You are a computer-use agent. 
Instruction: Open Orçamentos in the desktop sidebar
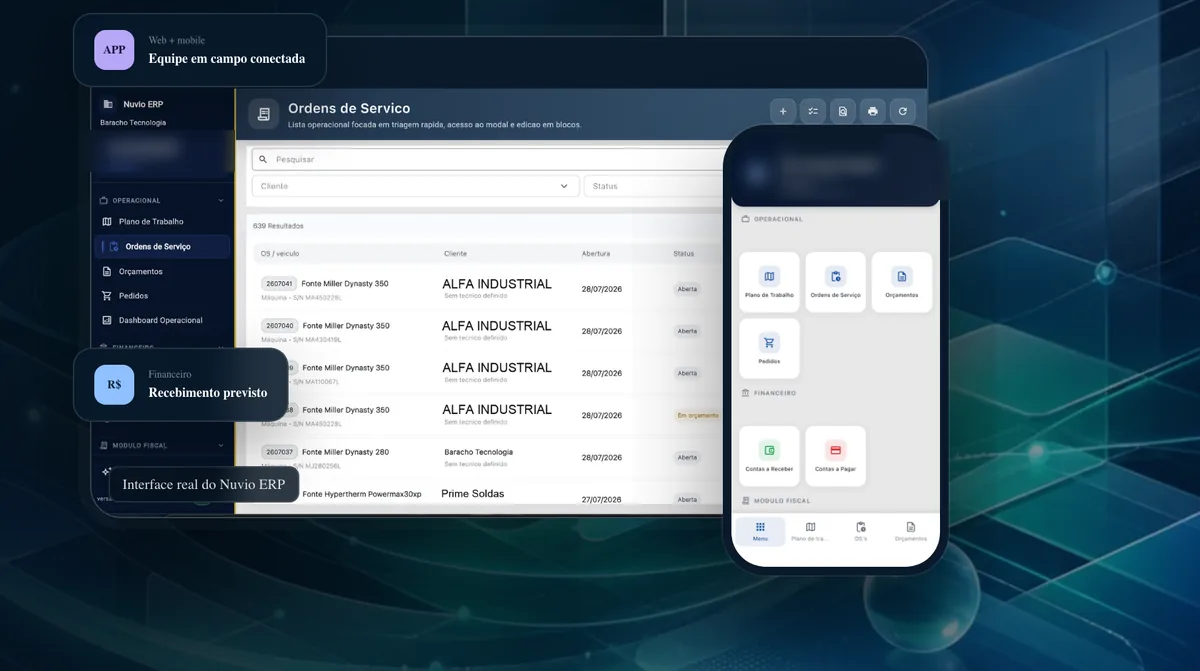[161, 271]
